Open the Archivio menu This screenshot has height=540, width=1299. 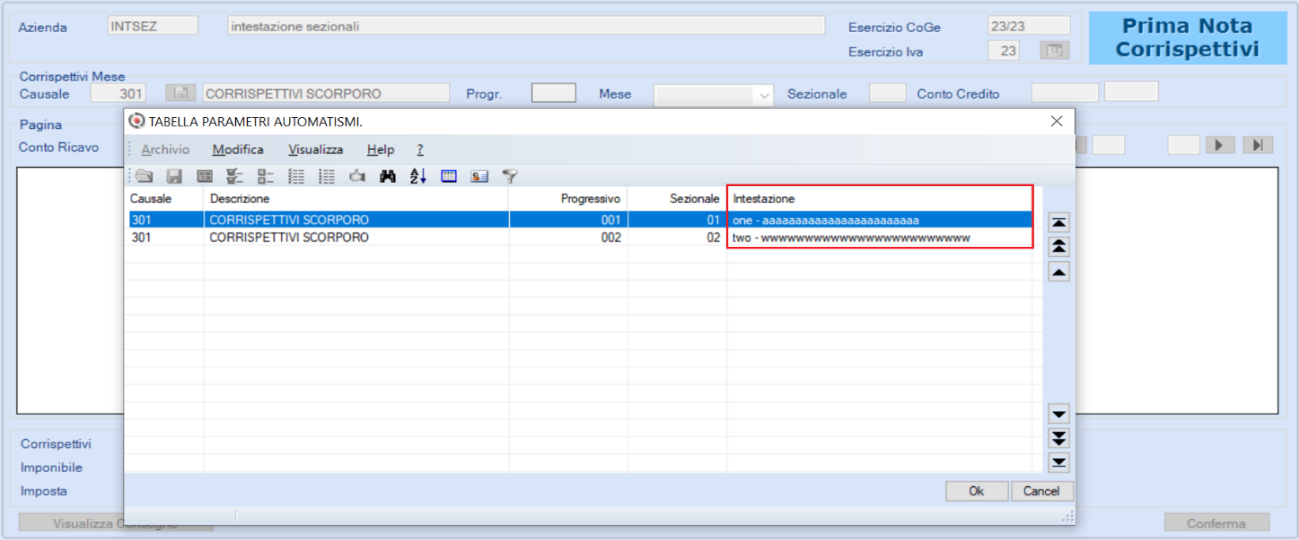[165, 150]
